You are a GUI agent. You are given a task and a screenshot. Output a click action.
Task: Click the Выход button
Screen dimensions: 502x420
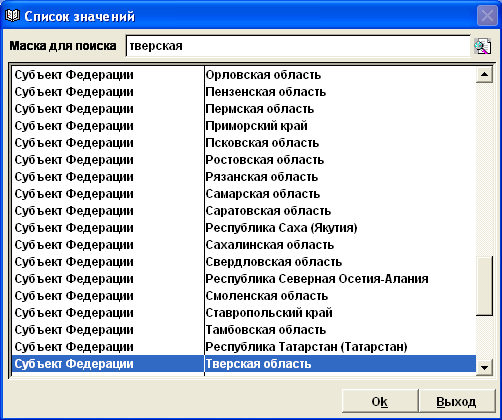pos(456,401)
